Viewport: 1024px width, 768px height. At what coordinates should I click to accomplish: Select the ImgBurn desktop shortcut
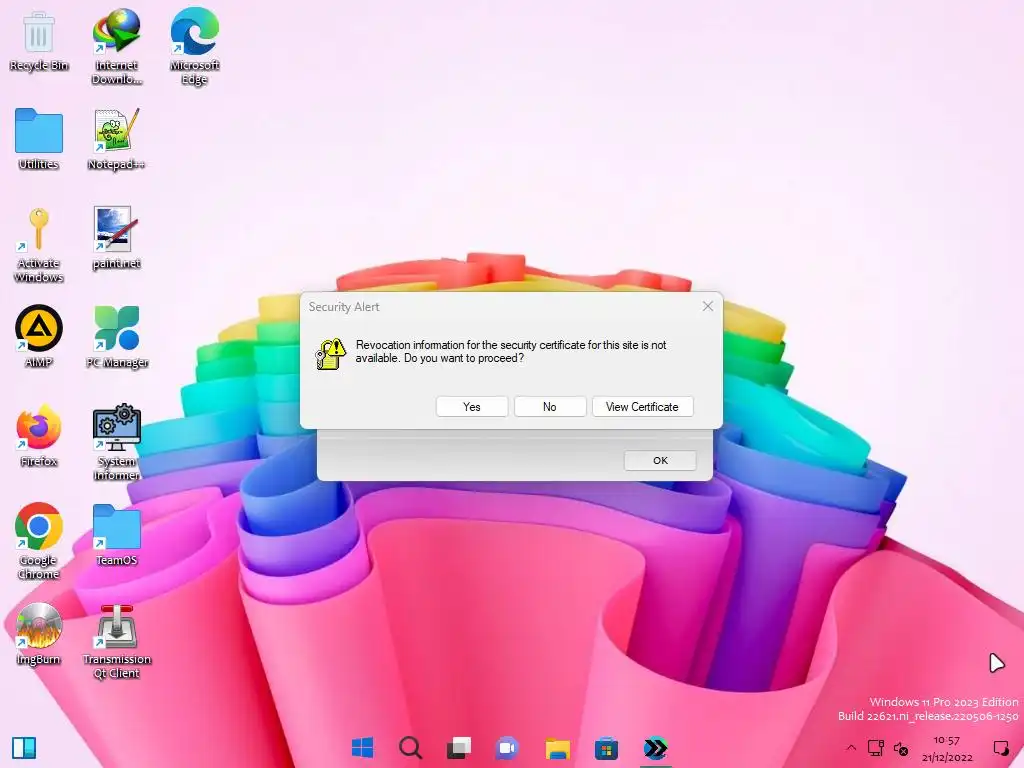(39, 633)
